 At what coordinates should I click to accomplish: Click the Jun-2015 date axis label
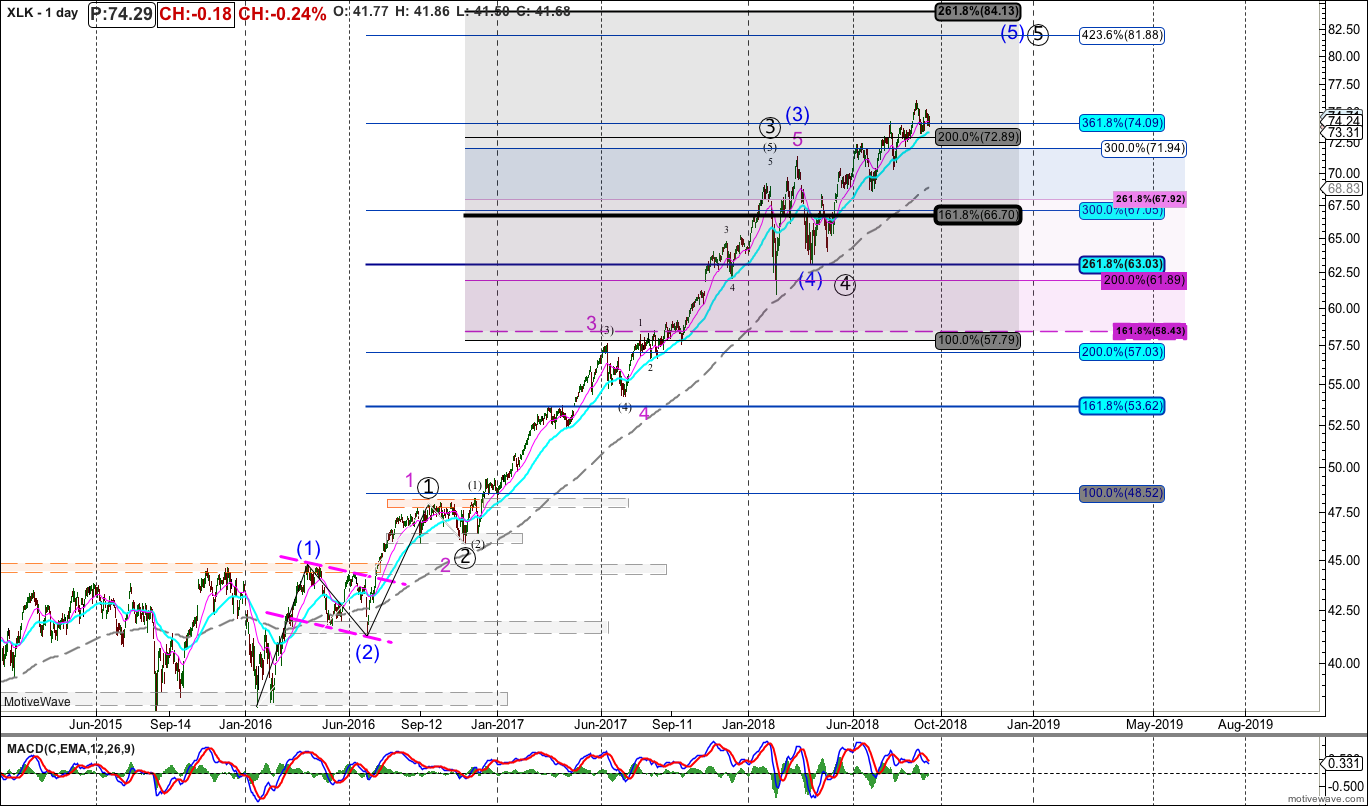[x=95, y=724]
